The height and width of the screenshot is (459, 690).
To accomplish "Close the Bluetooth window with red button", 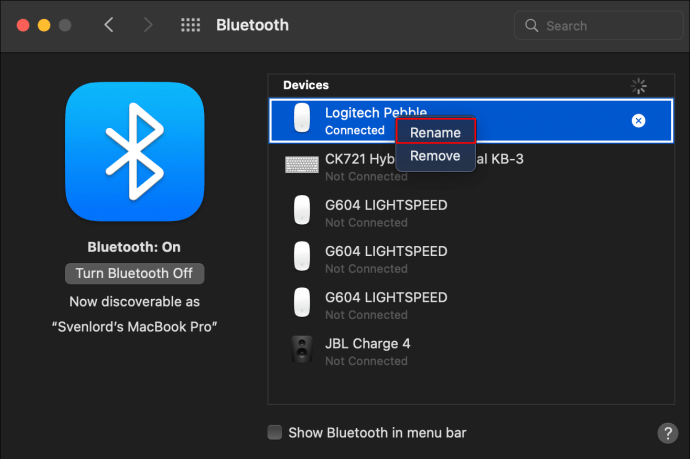I will coord(23,25).
